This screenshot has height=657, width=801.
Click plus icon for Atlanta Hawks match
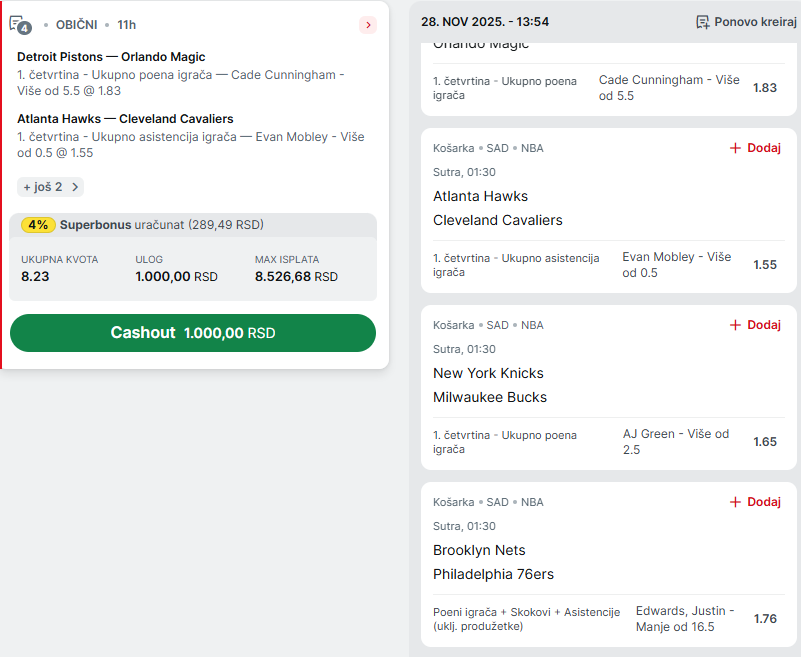[735, 148]
